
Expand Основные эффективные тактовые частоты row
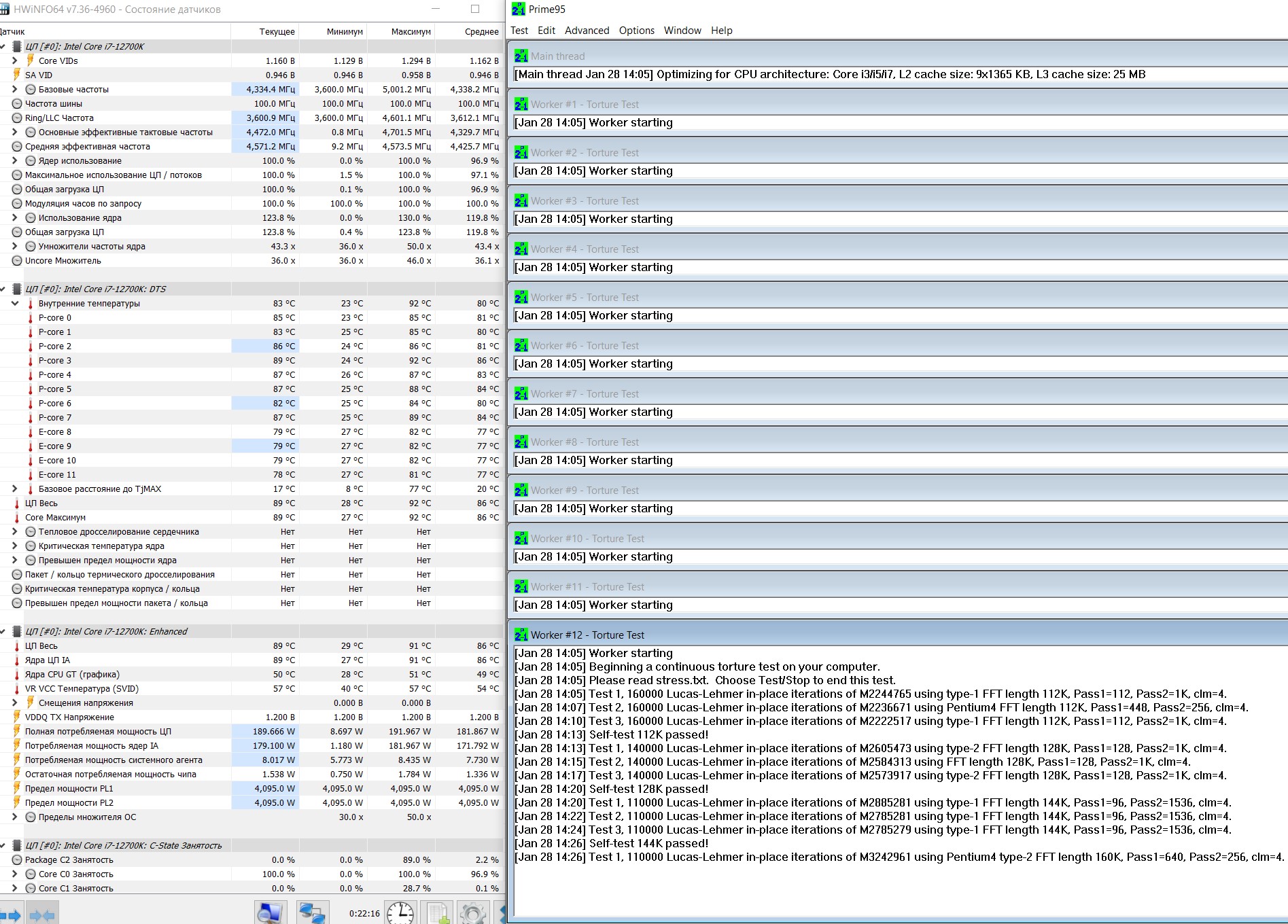(x=15, y=132)
